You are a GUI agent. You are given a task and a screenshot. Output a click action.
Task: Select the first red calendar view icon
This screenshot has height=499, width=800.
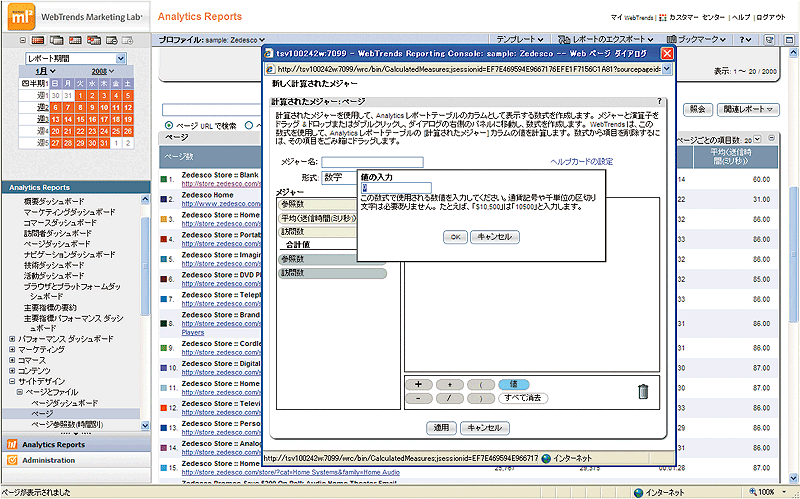click(37, 40)
